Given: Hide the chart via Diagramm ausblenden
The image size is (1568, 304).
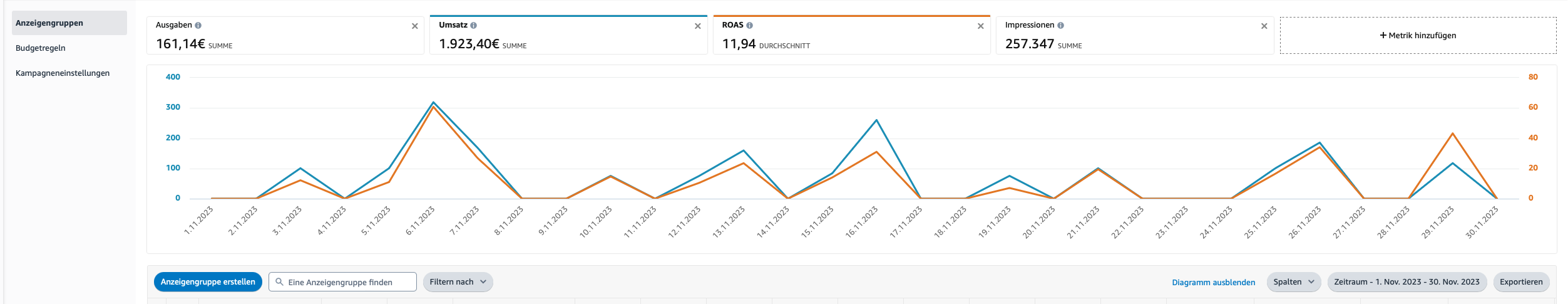Looking at the screenshot, I should coord(1213,283).
